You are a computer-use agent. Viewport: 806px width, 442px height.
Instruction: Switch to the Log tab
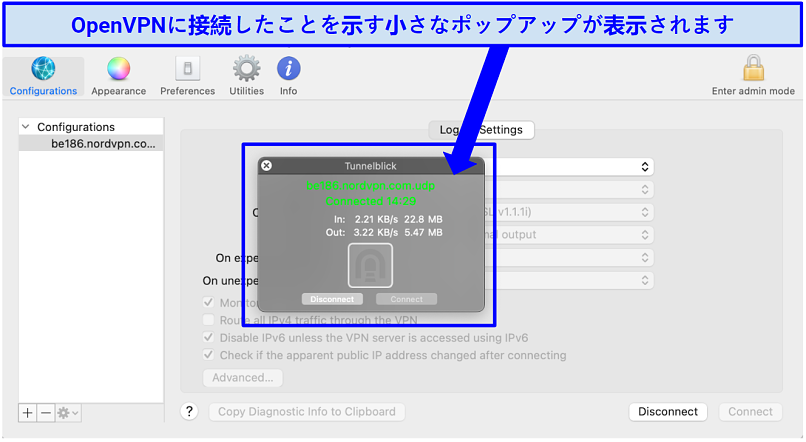[x=449, y=130]
